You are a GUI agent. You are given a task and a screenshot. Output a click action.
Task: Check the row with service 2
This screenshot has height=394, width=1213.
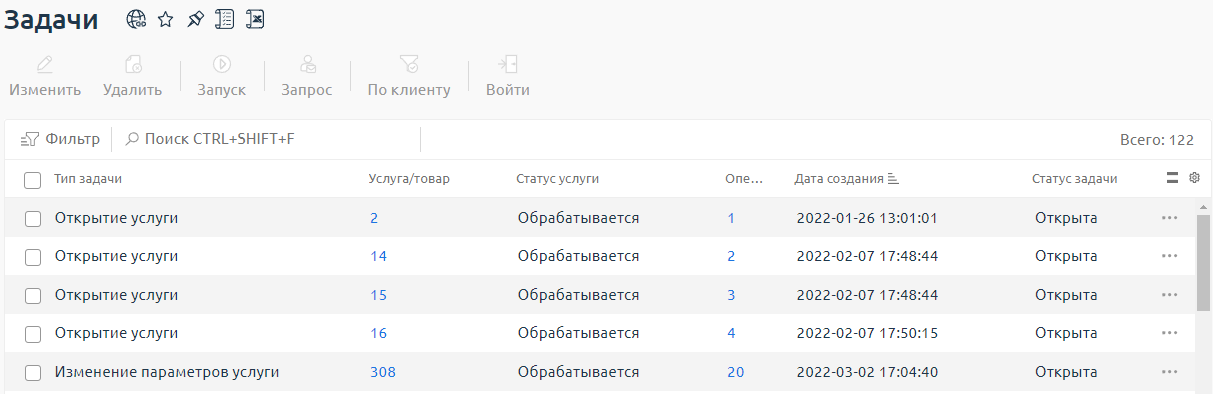[x=32, y=218]
